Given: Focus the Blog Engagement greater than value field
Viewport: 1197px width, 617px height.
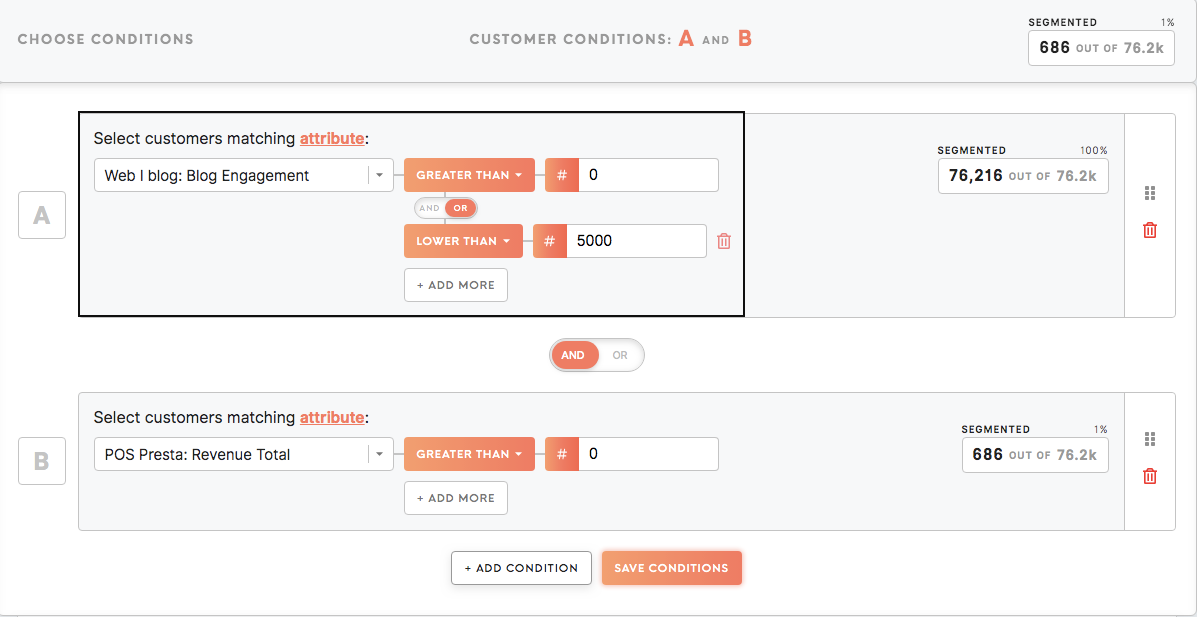Looking at the screenshot, I should point(649,175).
